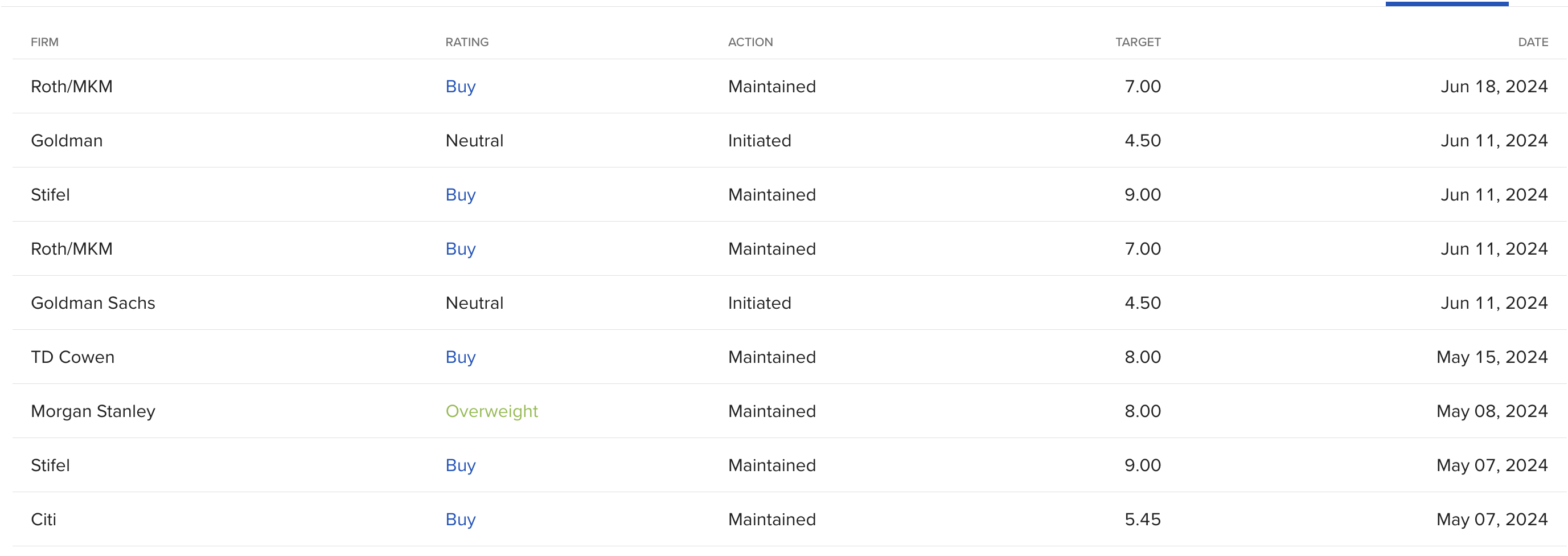1568x556 pixels.
Task: Click the TD Cowen firm name
Action: click(72, 358)
